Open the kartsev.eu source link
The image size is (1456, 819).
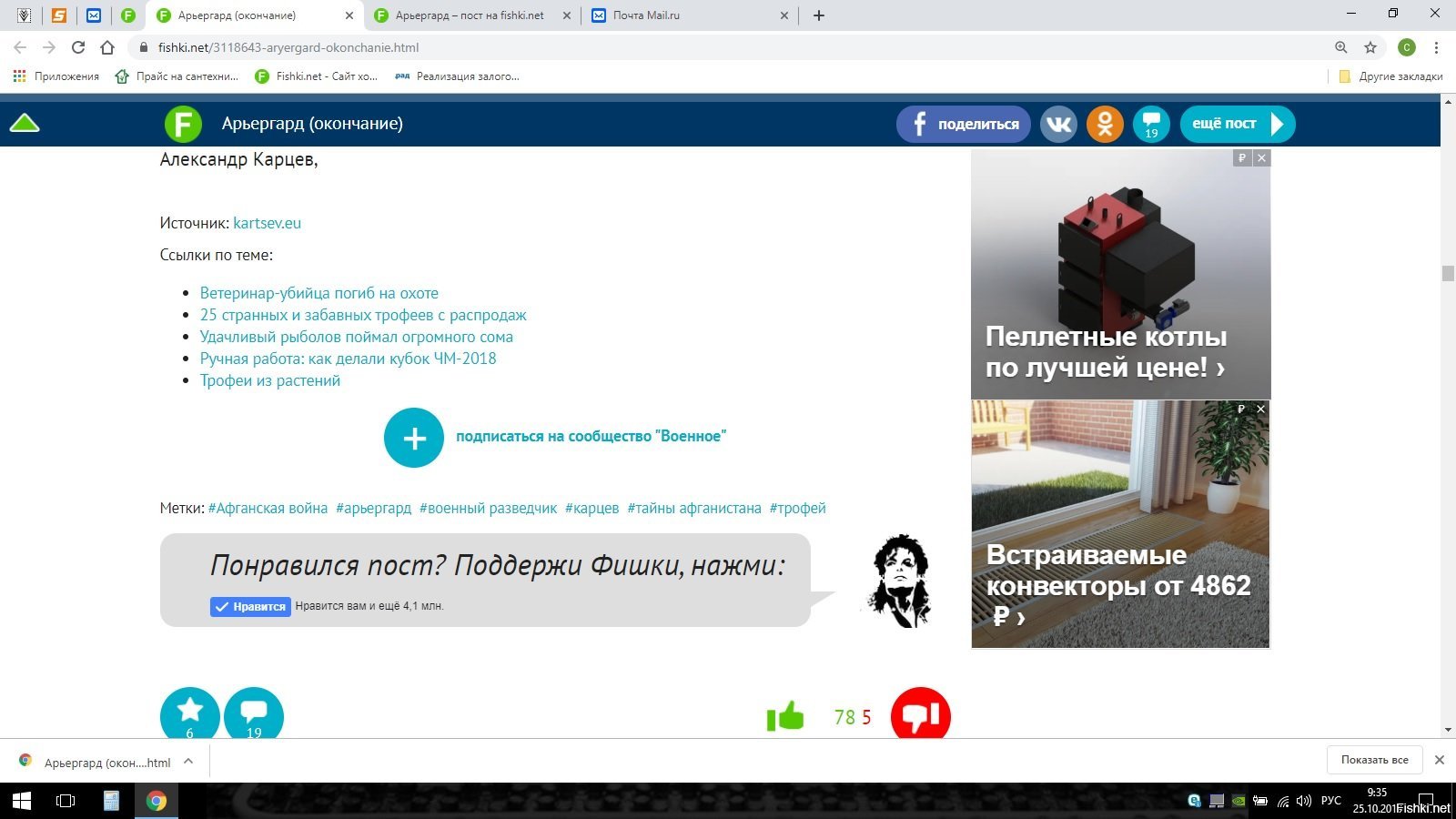pos(267,223)
